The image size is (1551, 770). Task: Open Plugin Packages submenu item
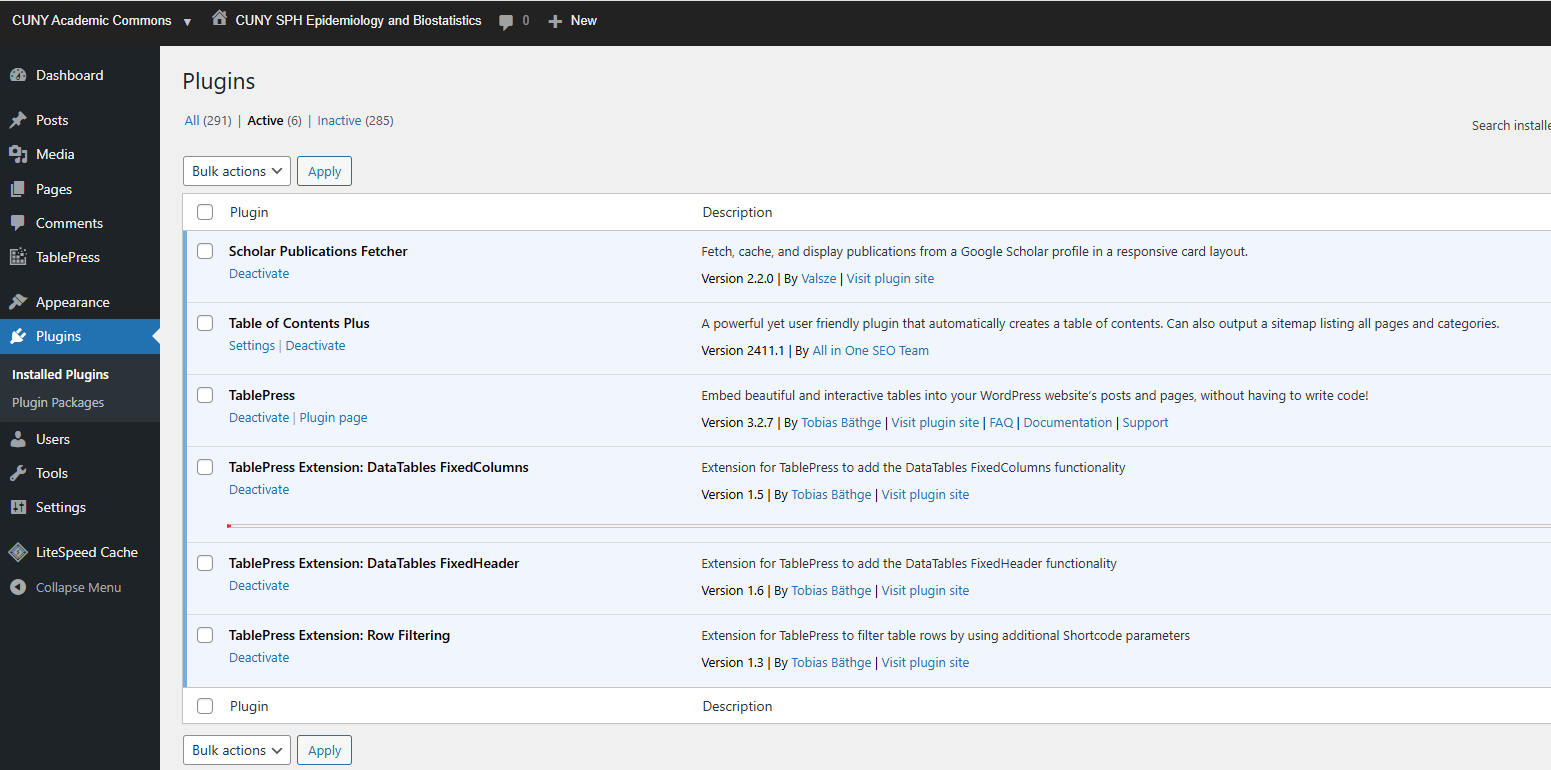(58, 402)
